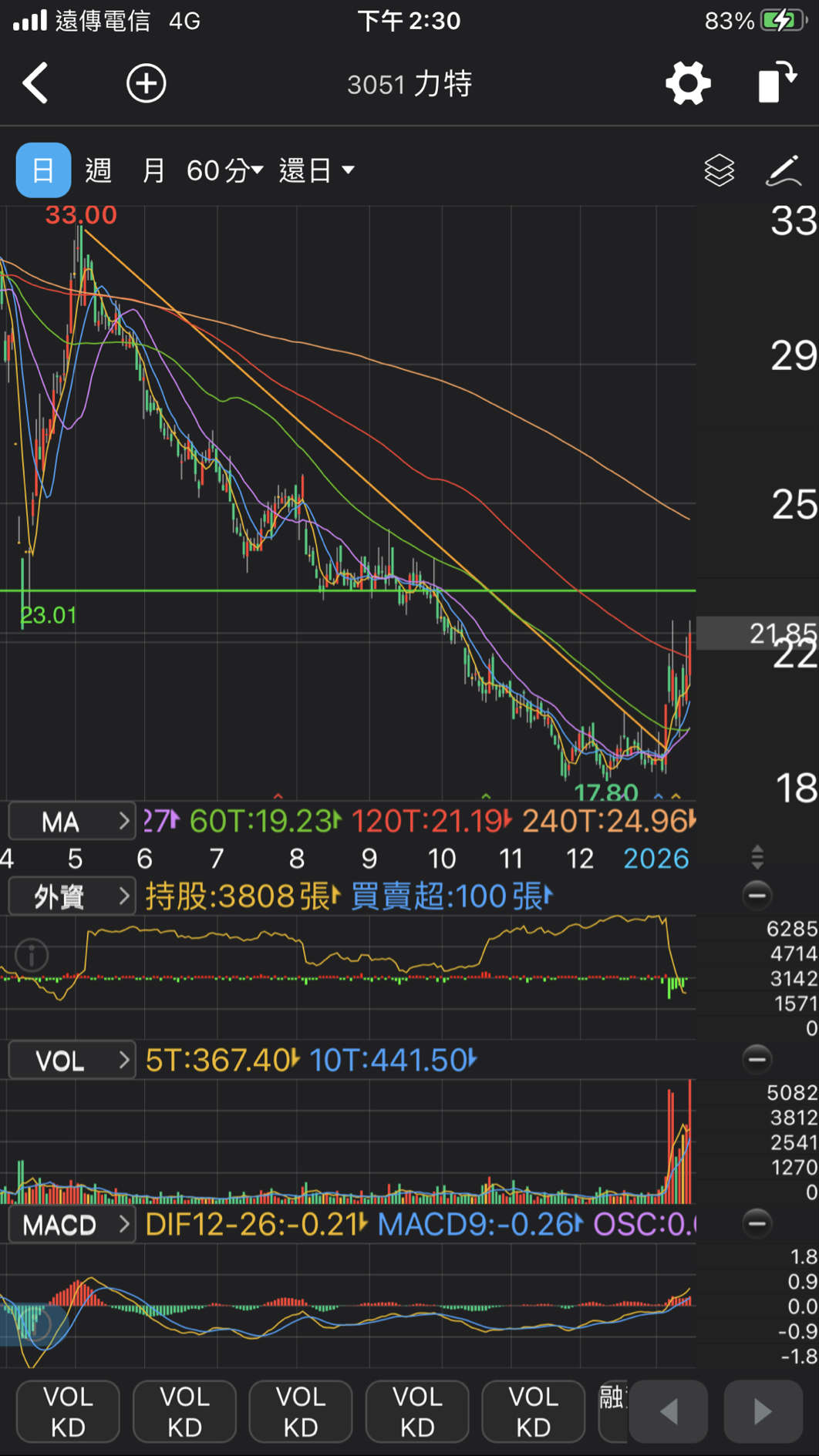Image resolution: width=819 pixels, height=1456 pixels.
Task: Move to previous with left triangle button
Action: (x=669, y=1411)
